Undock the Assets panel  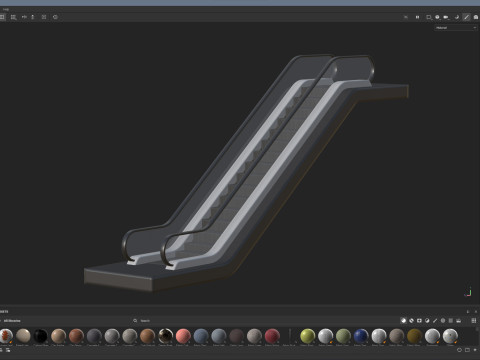pos(468,312)
